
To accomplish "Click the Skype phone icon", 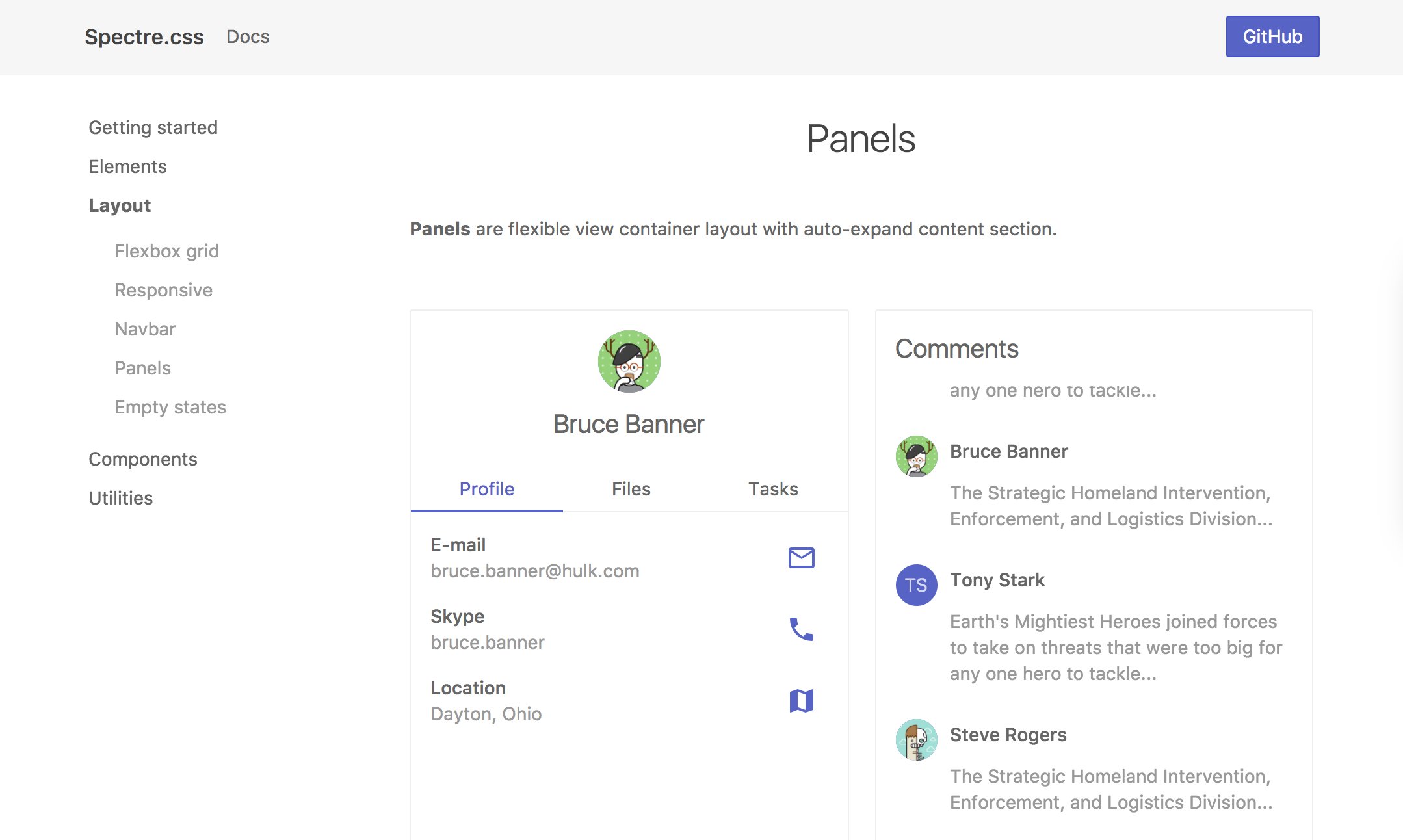I will pos(801,629).
